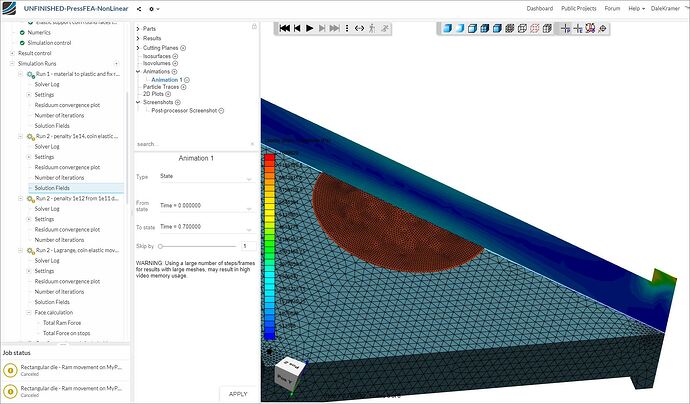690x404 pixels.
Task: Click the red-blue inspect tool icon
Action: click(x=590, y=28)
